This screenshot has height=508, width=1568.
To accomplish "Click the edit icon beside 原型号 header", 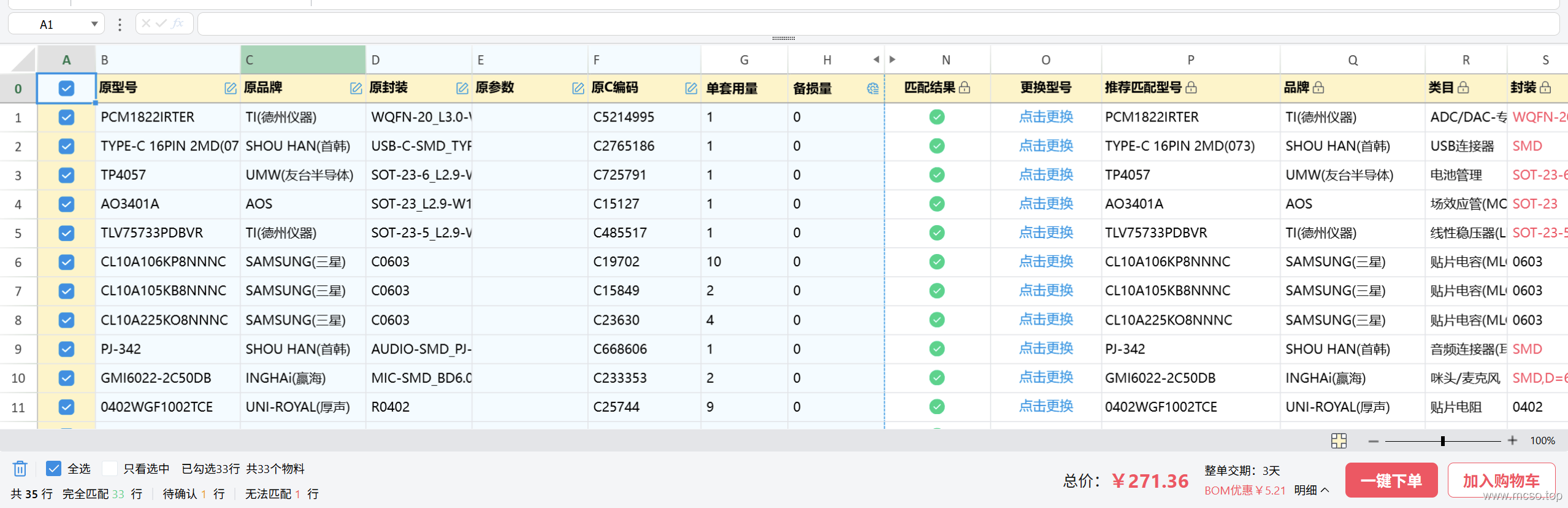I will point(231,88).
